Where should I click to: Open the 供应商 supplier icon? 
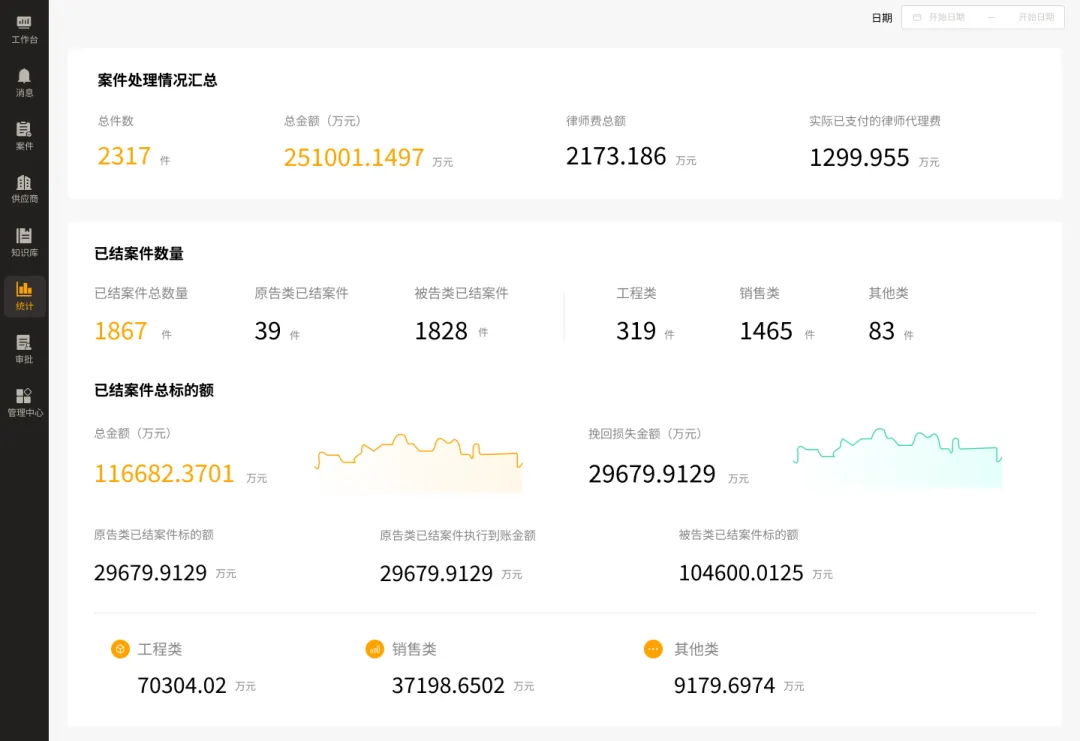24,182
